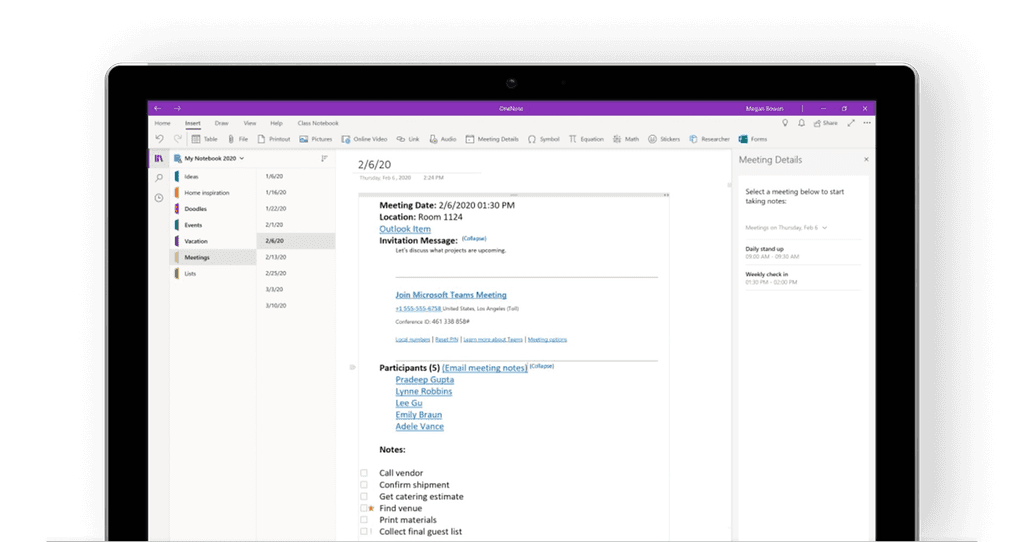Open the Math tool

[x=626, y=139]
